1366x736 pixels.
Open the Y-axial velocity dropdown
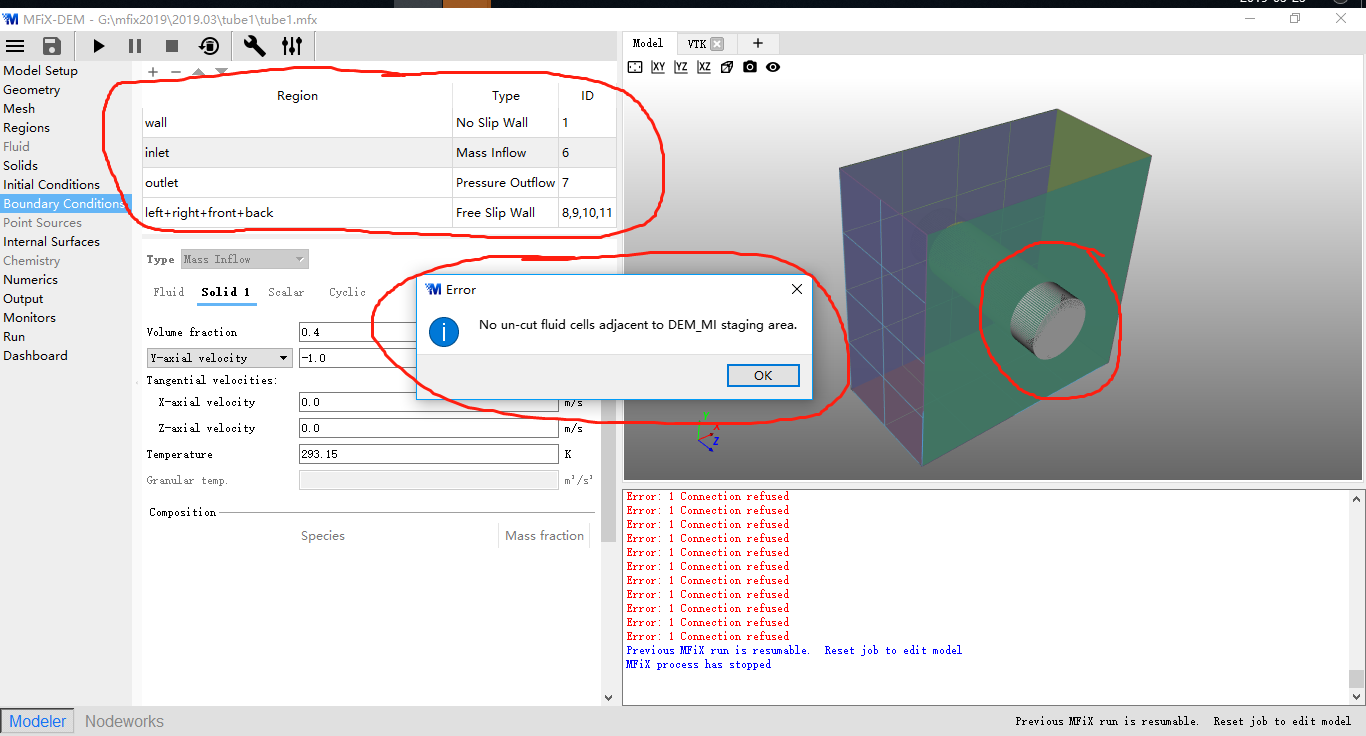point(219,358)
